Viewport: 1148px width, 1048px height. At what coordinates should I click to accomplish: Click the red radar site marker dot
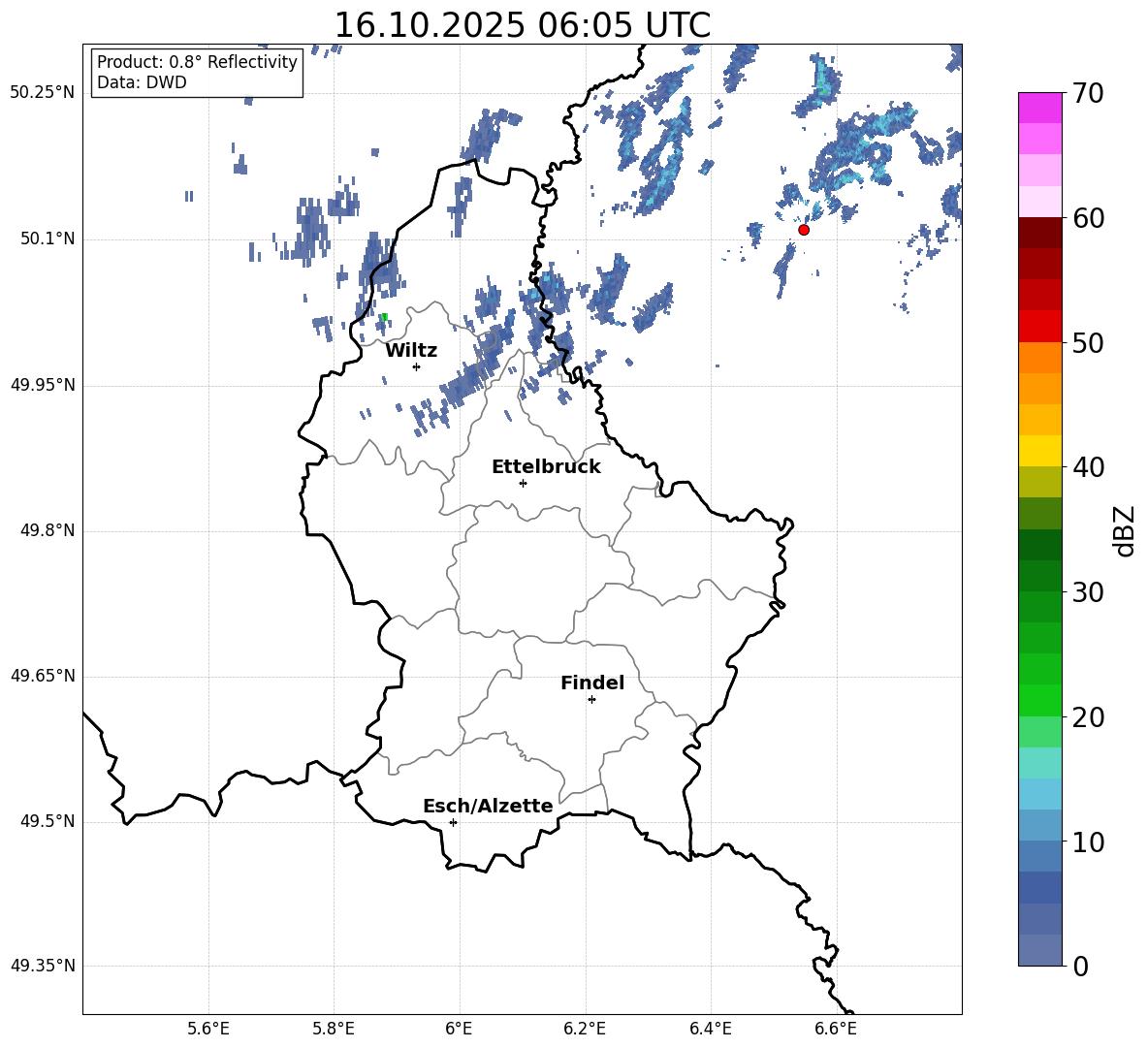(x=803, y=230)
